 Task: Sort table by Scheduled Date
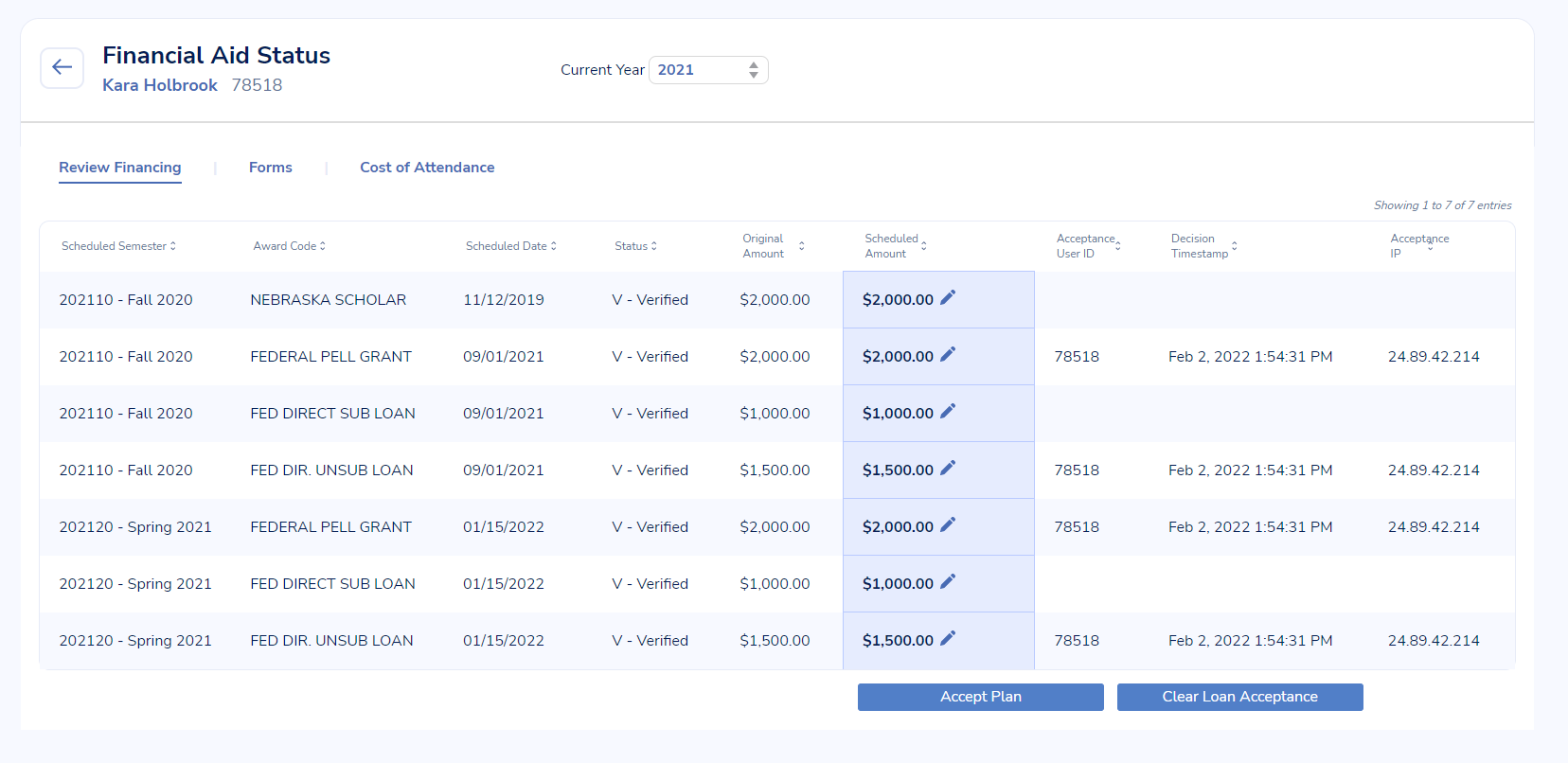[x=510, y=246]
